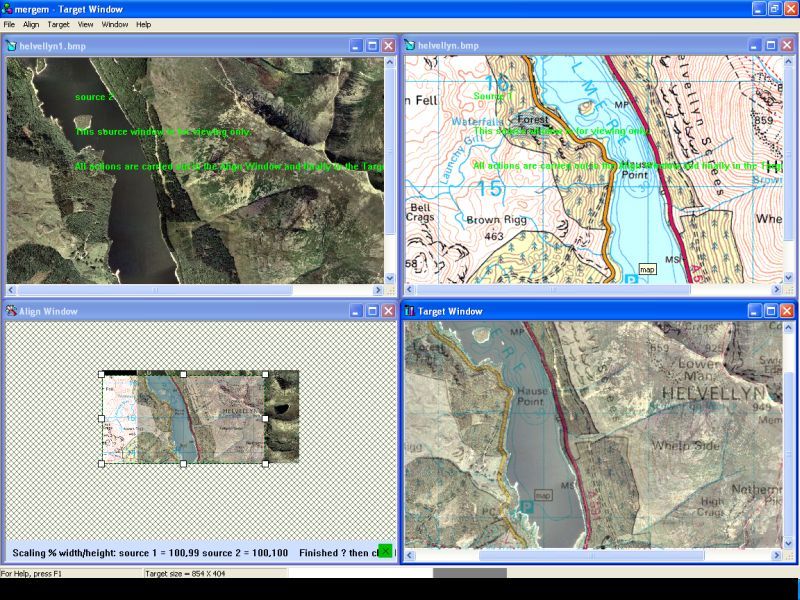Click the Align Window title icon
This screenshot has height=600, width=800.
coord(11,311)
